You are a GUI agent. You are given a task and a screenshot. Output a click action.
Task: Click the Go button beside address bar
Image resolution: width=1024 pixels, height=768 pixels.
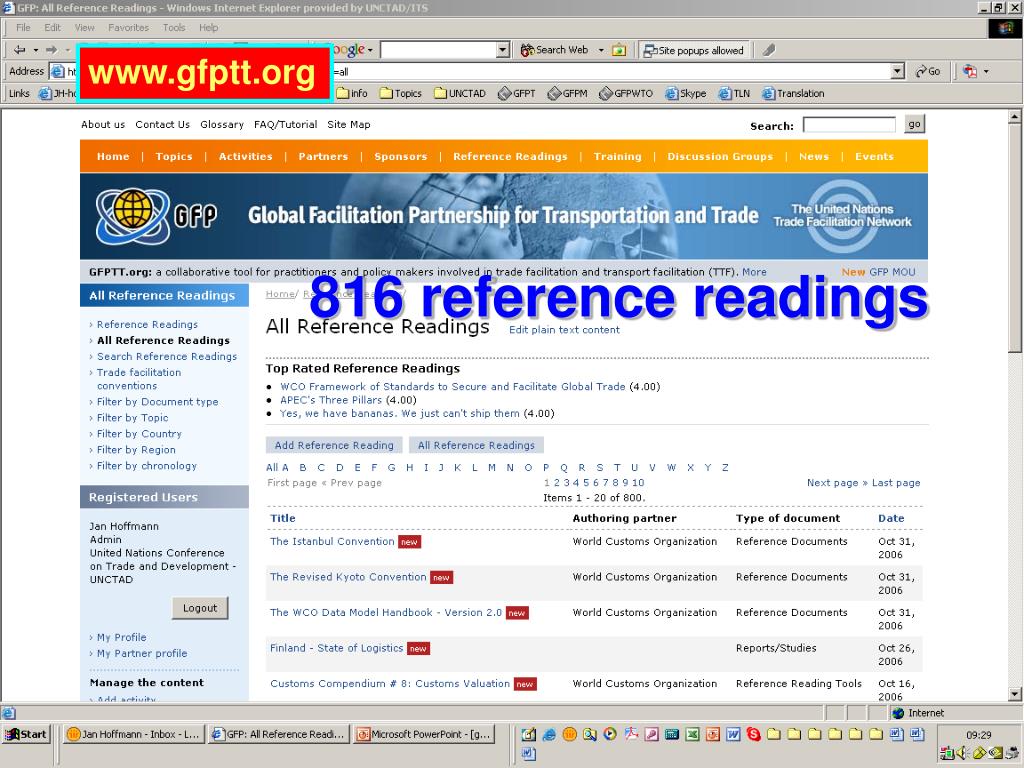(928, 71)
